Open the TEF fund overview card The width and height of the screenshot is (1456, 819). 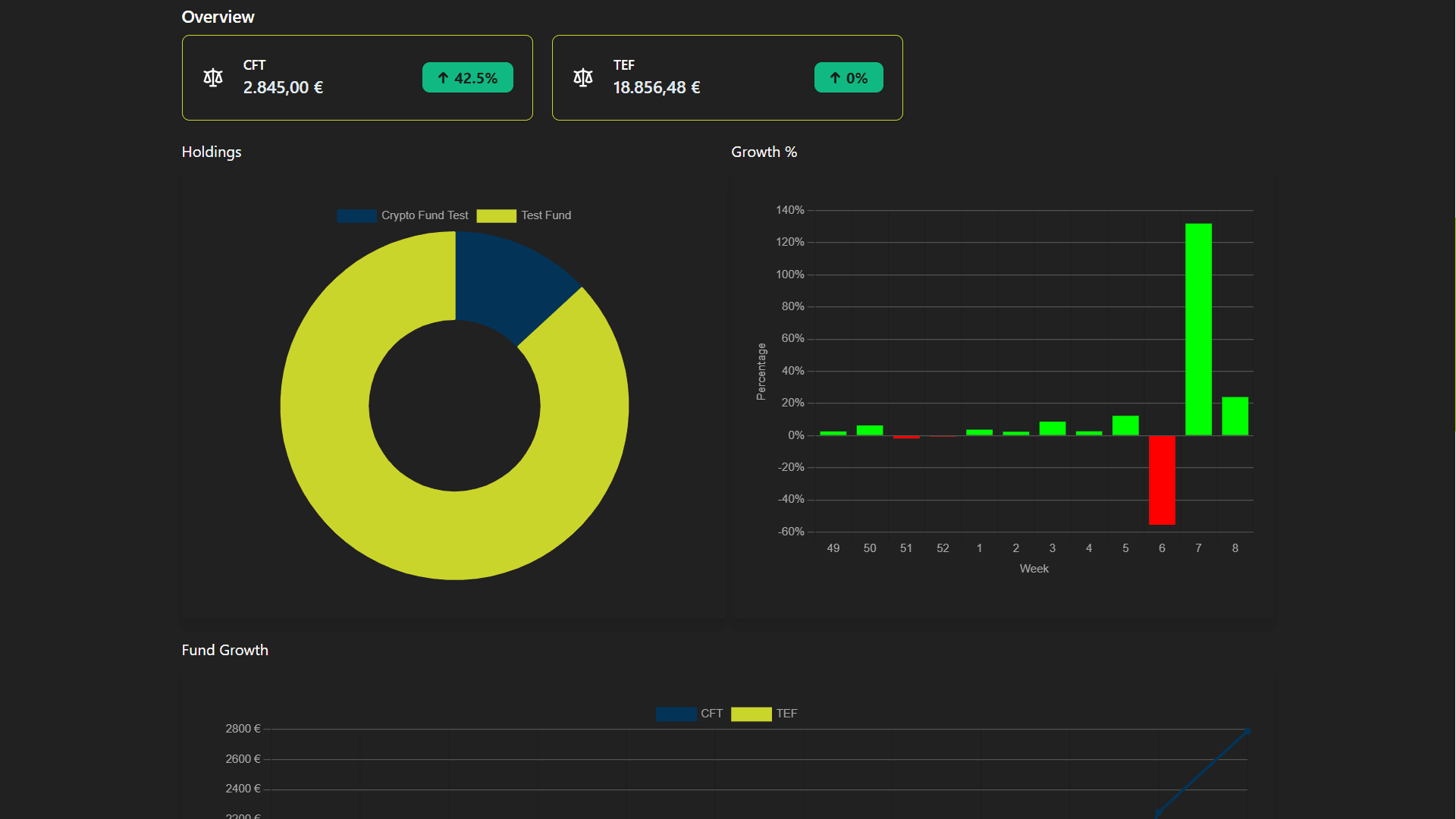coord(726,77)
